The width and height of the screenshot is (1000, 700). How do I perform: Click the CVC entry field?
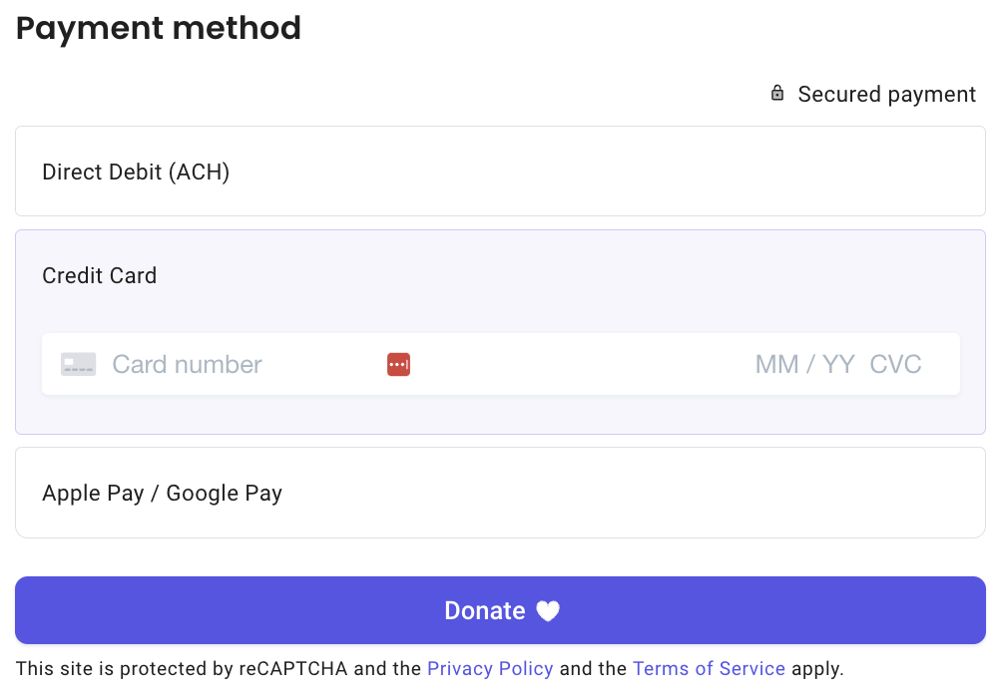(895, 364)
